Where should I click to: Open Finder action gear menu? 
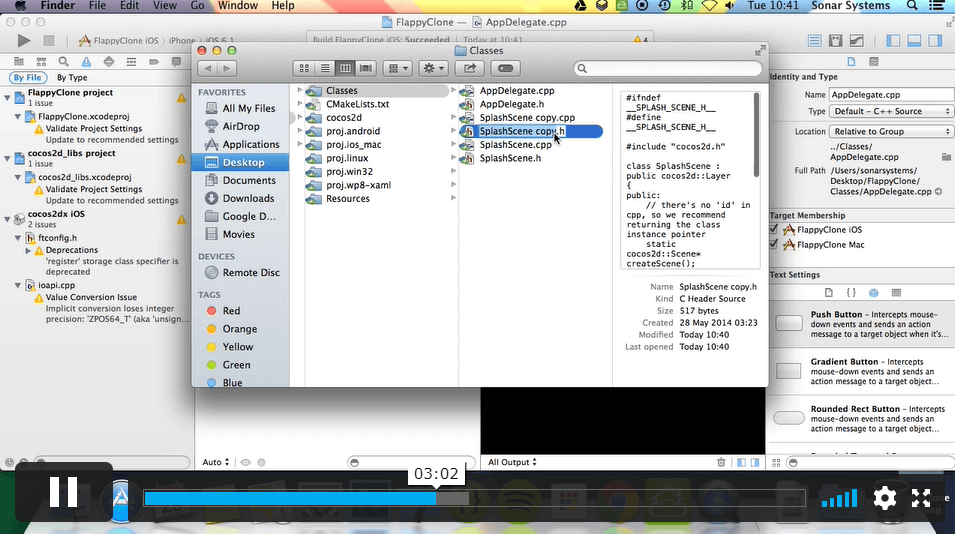tap(434, 68)
